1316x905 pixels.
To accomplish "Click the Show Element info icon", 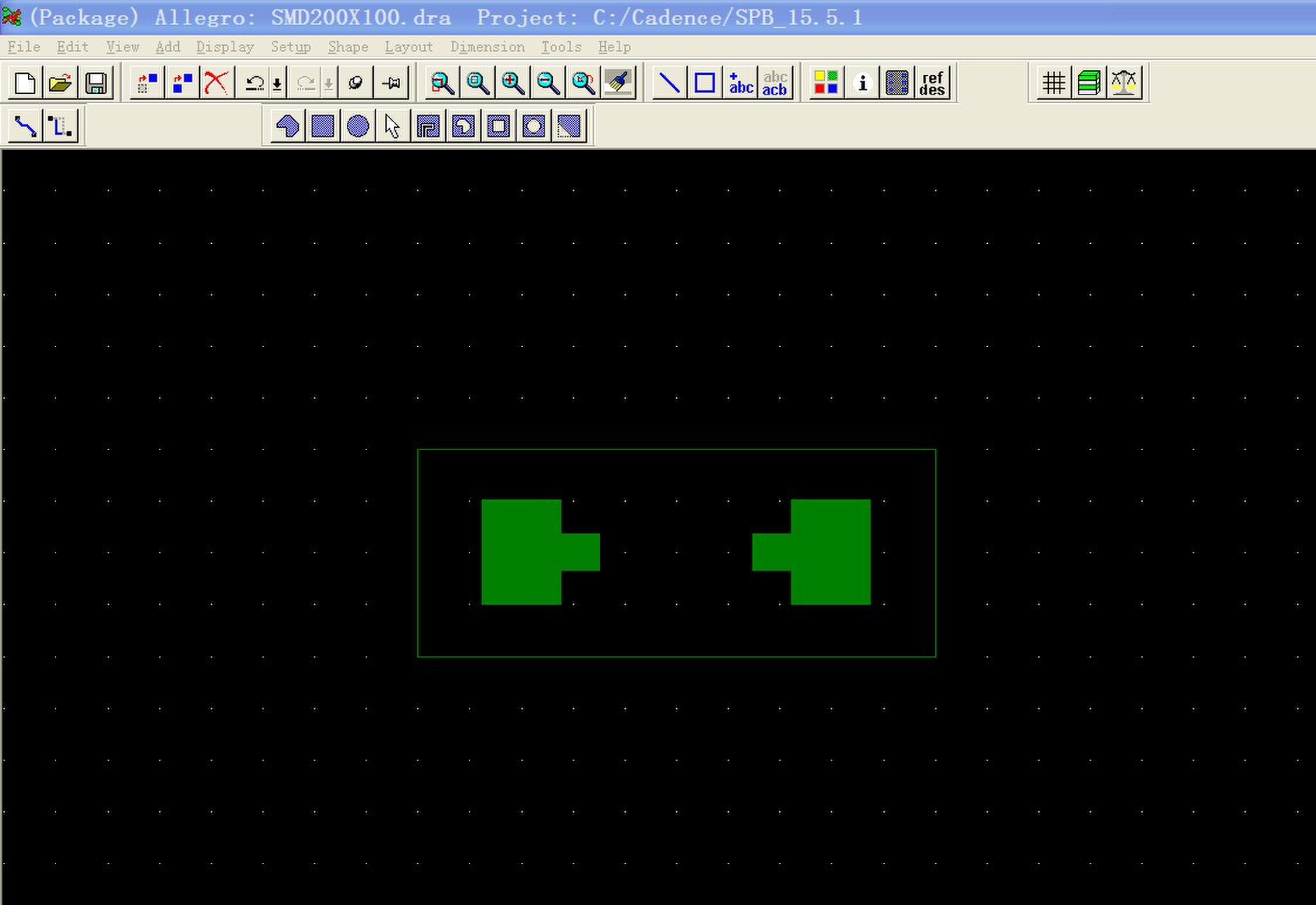I will 862,83.
